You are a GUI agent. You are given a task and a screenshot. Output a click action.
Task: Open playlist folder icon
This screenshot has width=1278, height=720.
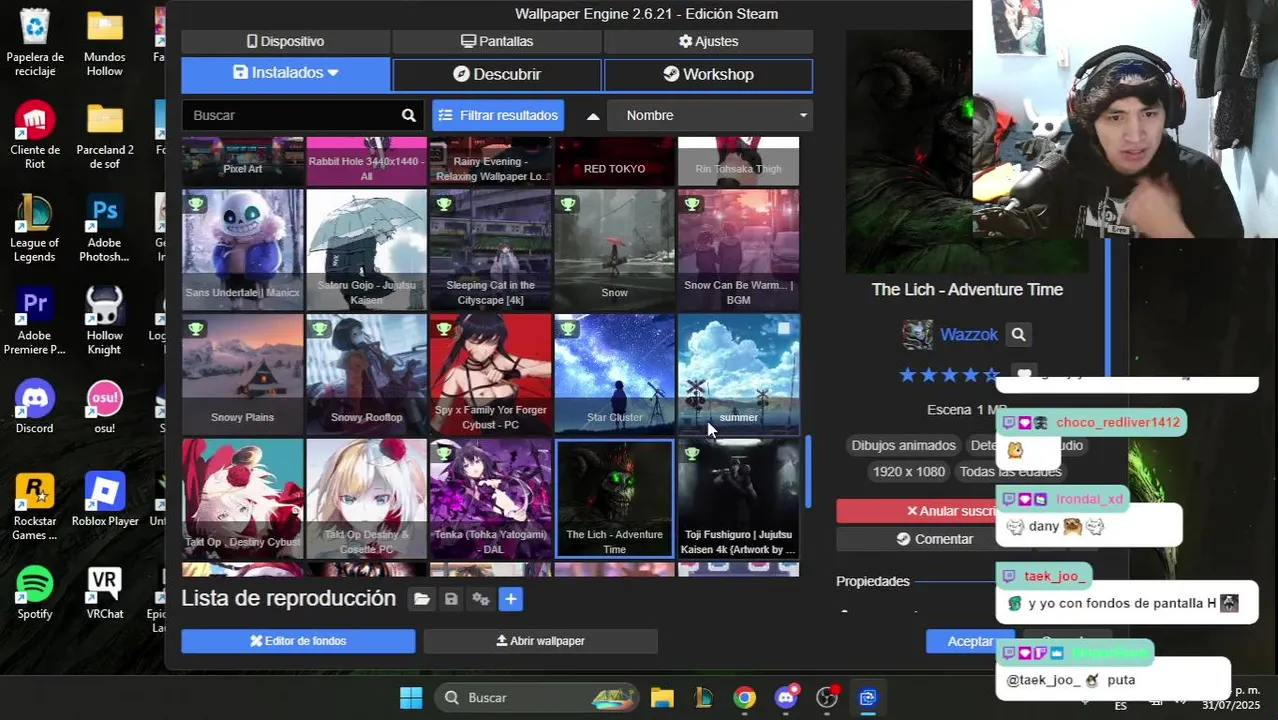422,599
